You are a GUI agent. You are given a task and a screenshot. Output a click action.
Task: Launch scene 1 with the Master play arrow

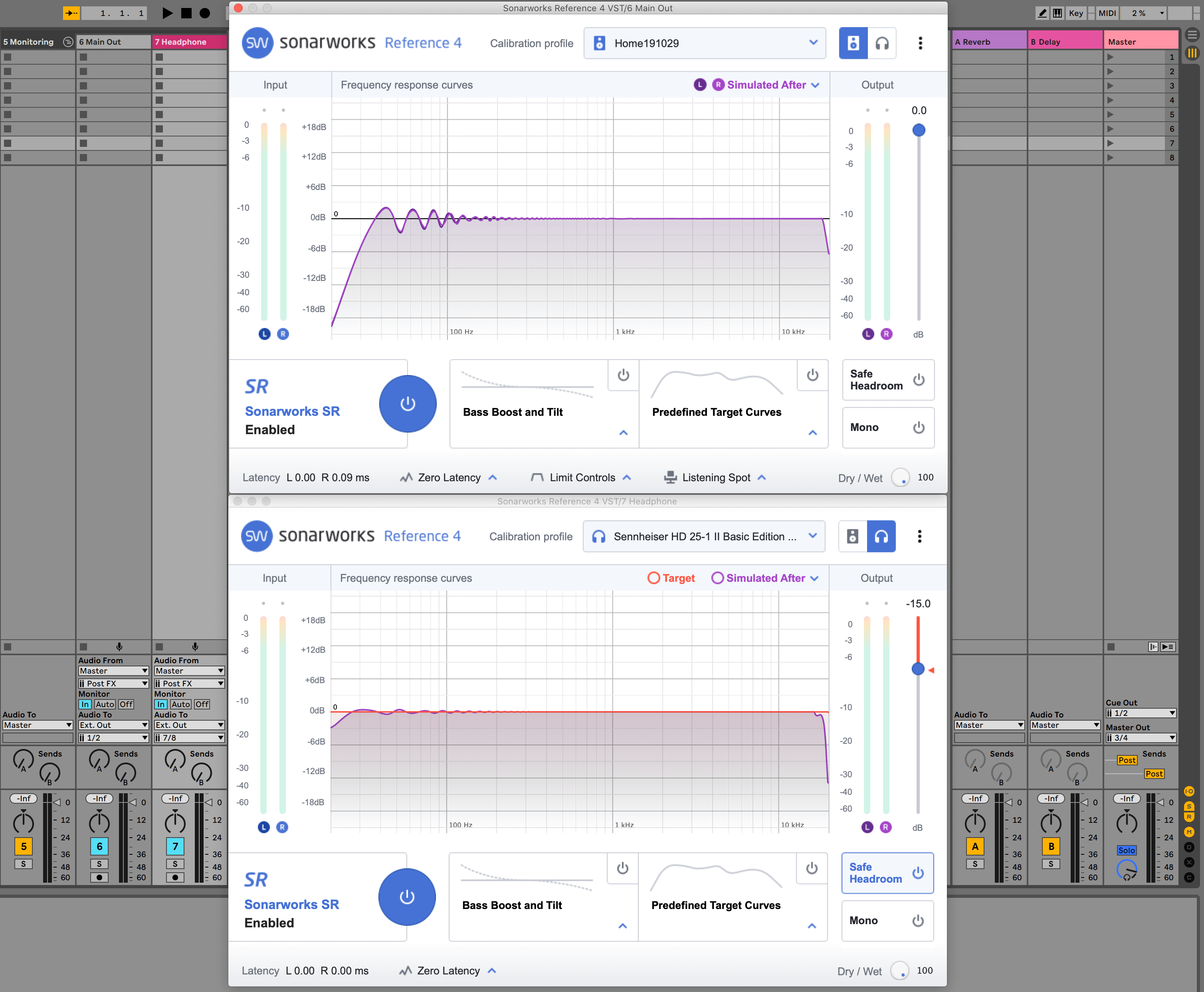click(x=1111, y=57)
